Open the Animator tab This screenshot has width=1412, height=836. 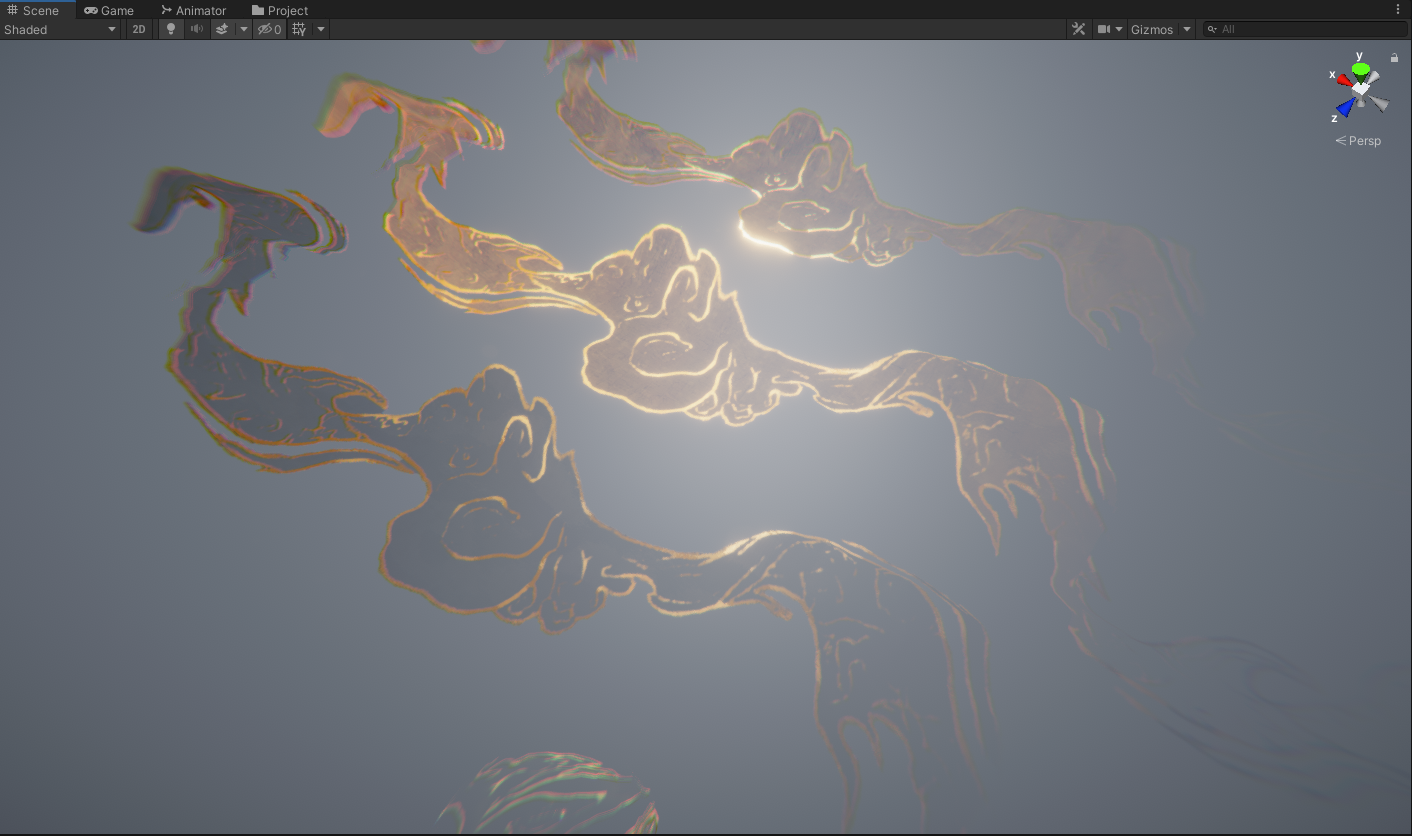click(194, 10)
